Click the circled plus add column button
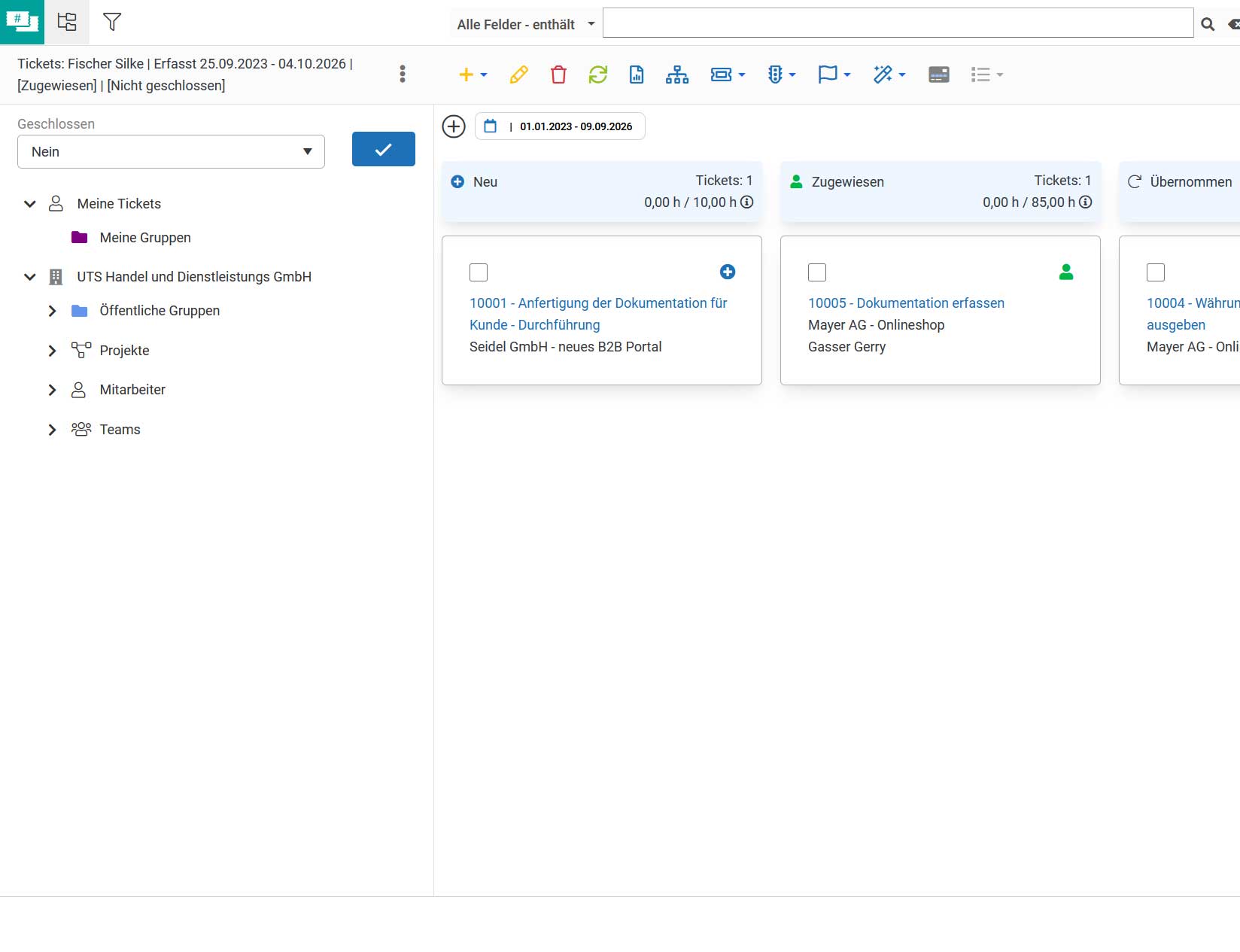 [x=454, y=126]
